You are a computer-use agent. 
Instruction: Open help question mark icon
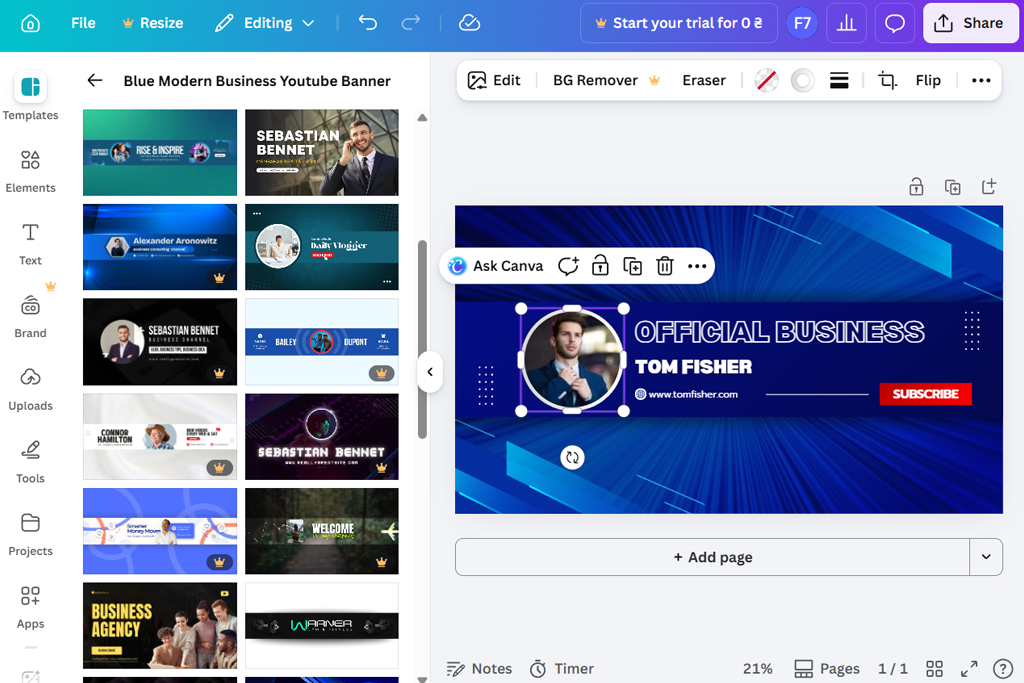1002,669
